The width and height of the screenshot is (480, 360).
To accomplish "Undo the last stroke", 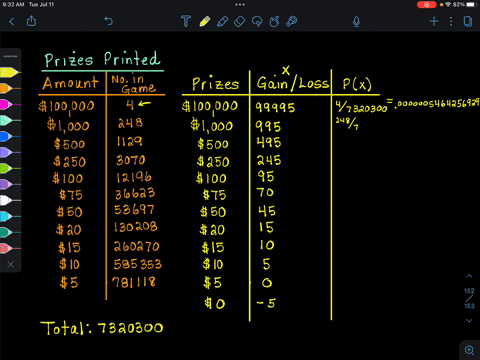I will [x=109, y=21].
